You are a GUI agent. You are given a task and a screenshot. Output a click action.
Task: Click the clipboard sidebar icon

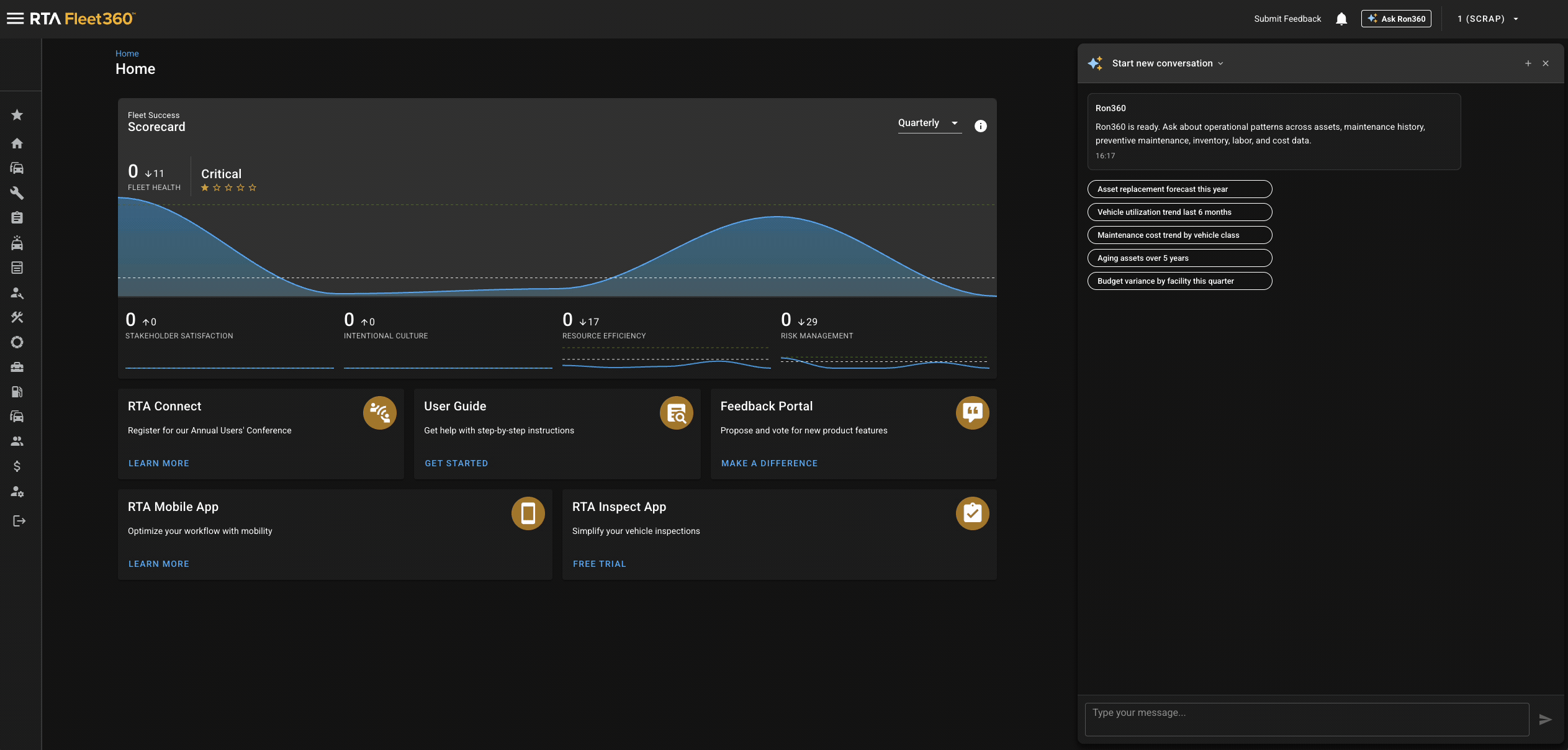(x=17, y=218)
